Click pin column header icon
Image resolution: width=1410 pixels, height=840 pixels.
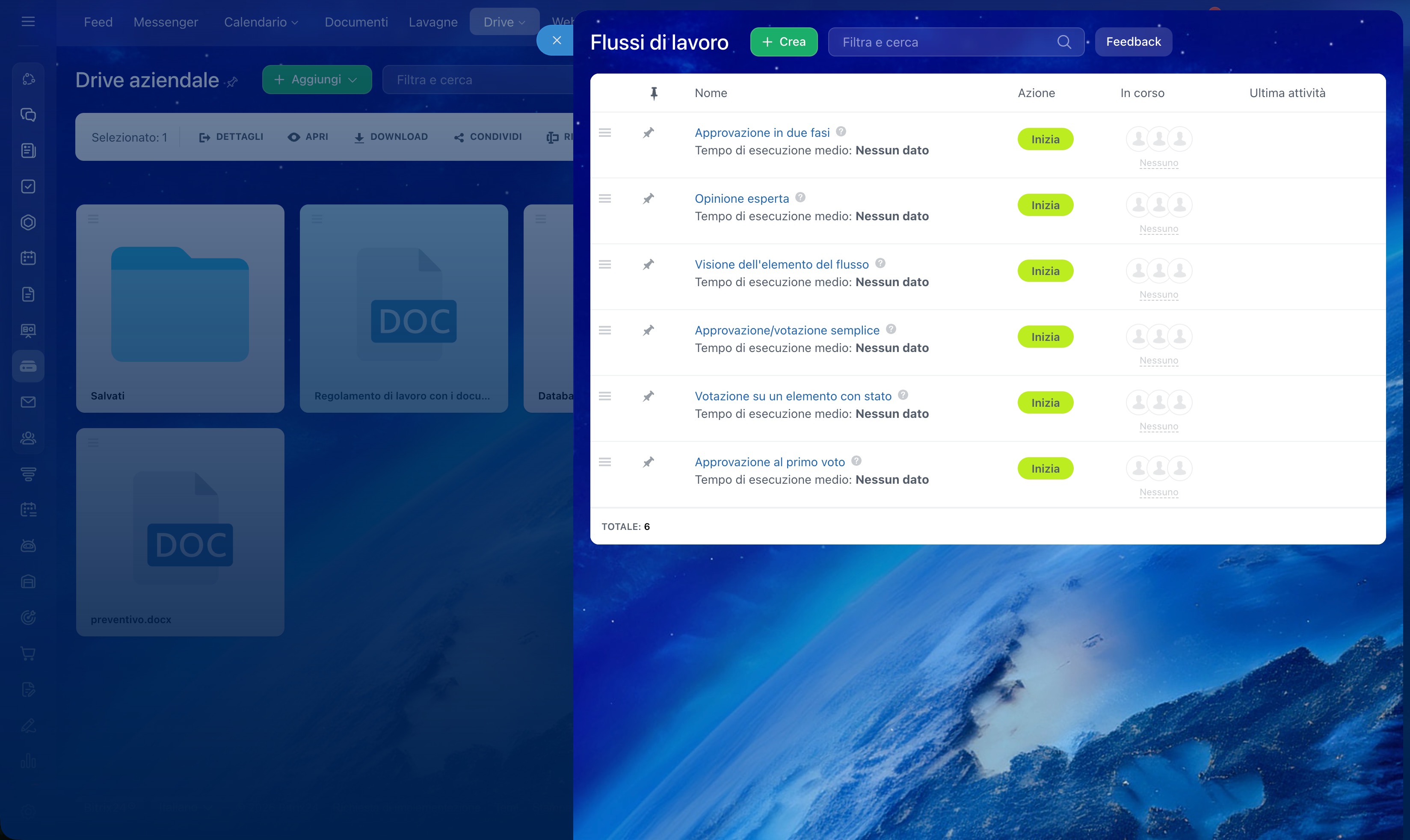point(654,93)
